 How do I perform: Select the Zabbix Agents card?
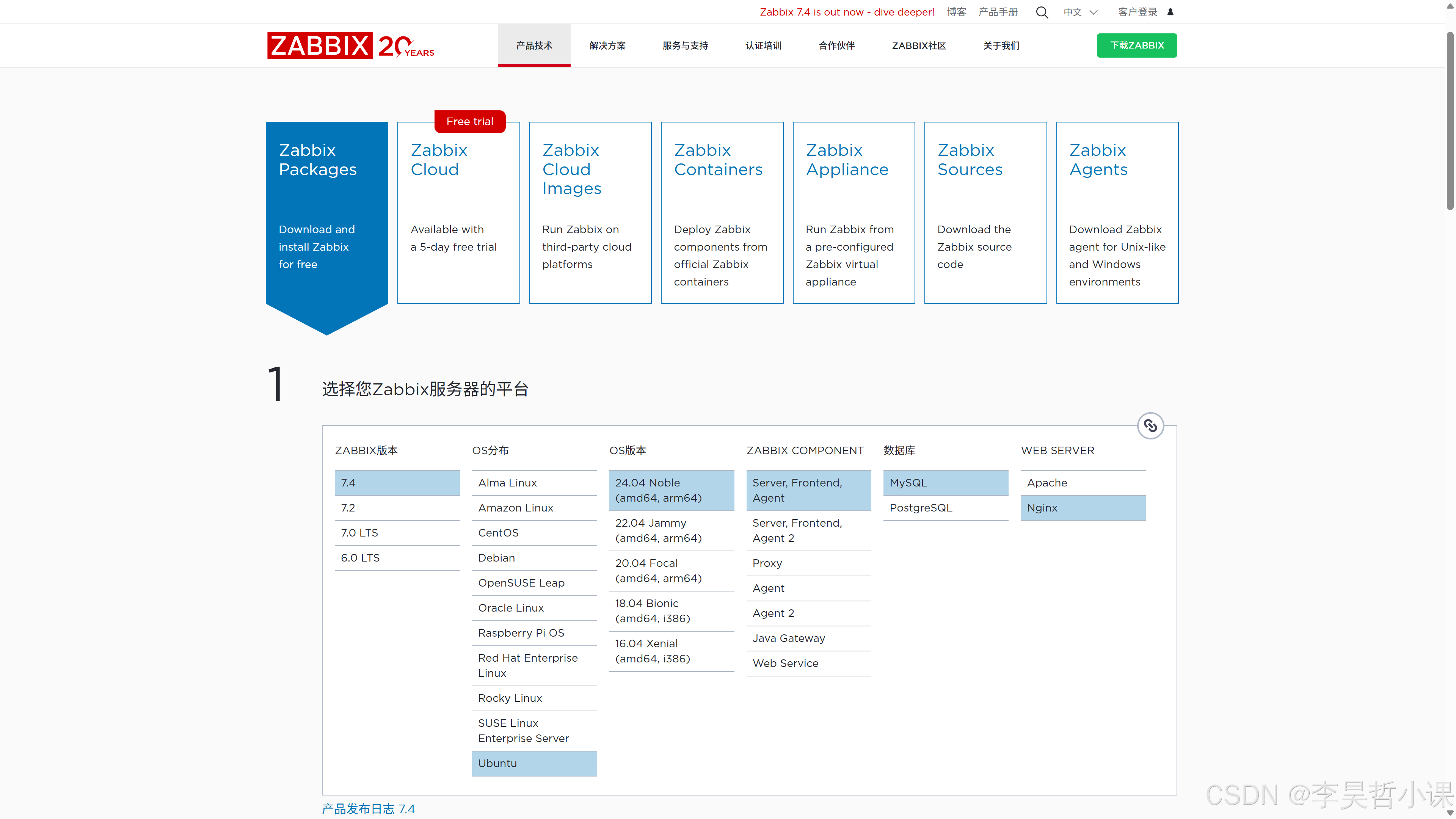1117,212
